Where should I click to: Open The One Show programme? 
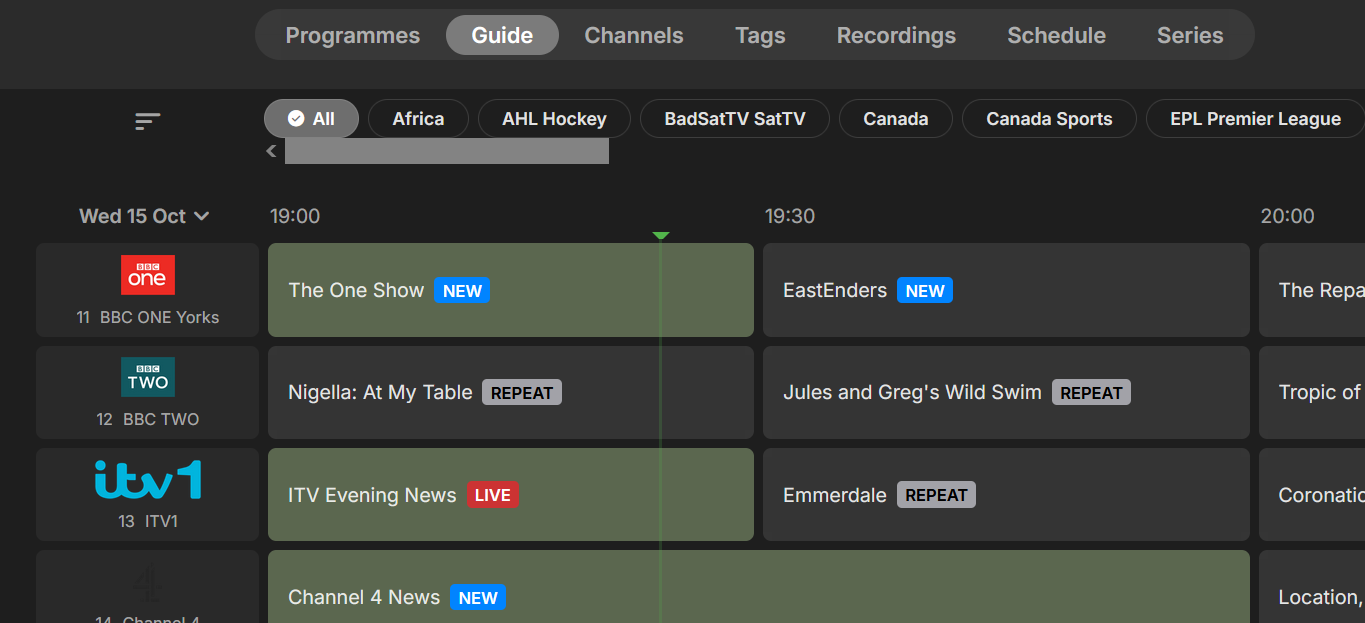[511, 290]
